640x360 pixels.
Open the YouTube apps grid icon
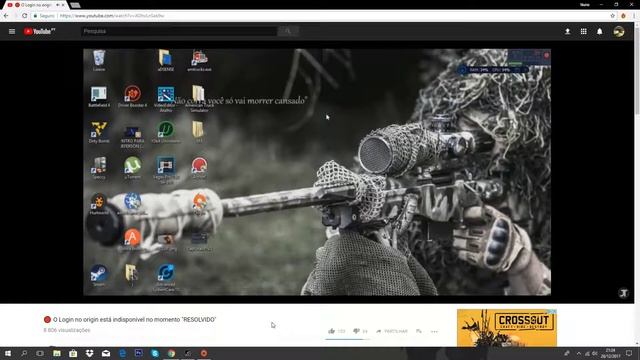coord(584,31)
